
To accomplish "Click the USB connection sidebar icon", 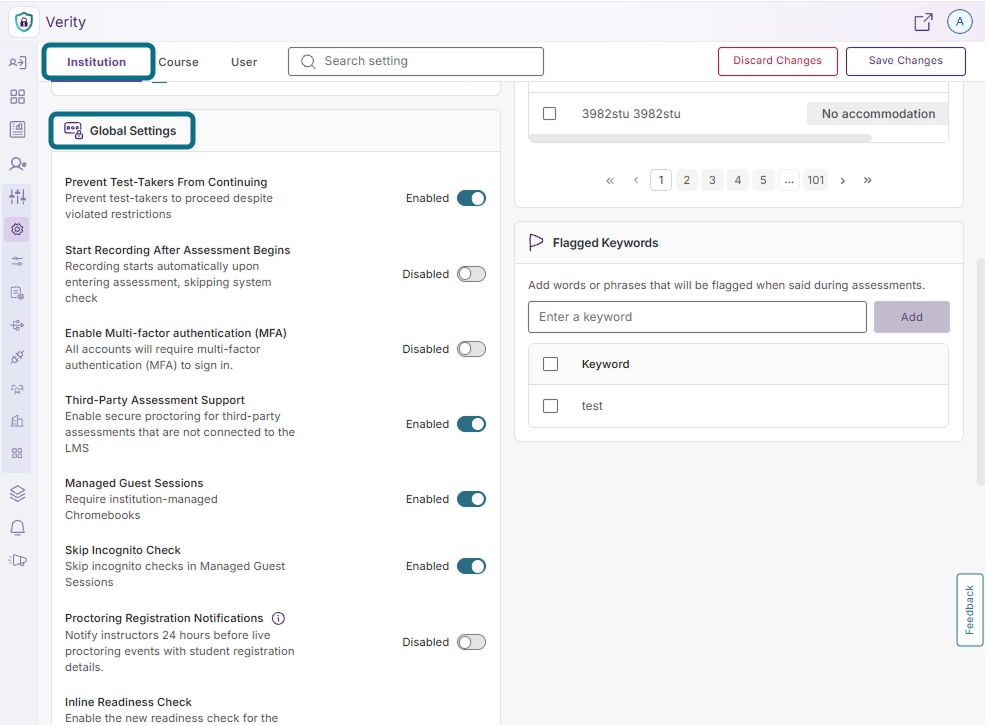I will pos(17,326).
